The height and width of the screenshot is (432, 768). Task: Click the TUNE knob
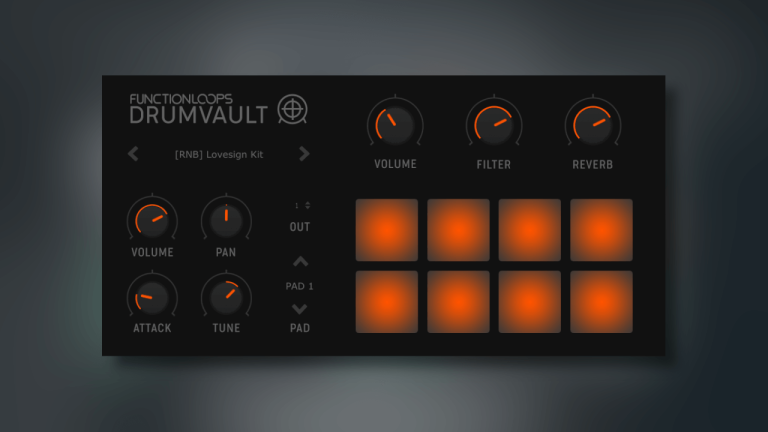(226, 296)
